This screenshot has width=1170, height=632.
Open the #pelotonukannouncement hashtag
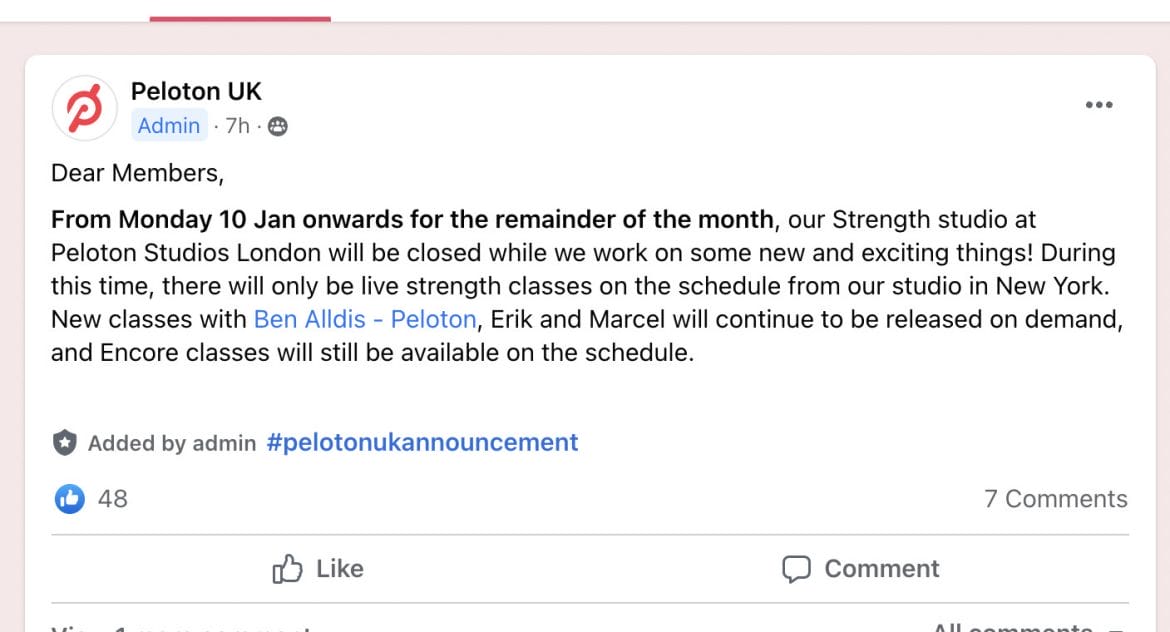pos(422,442)
